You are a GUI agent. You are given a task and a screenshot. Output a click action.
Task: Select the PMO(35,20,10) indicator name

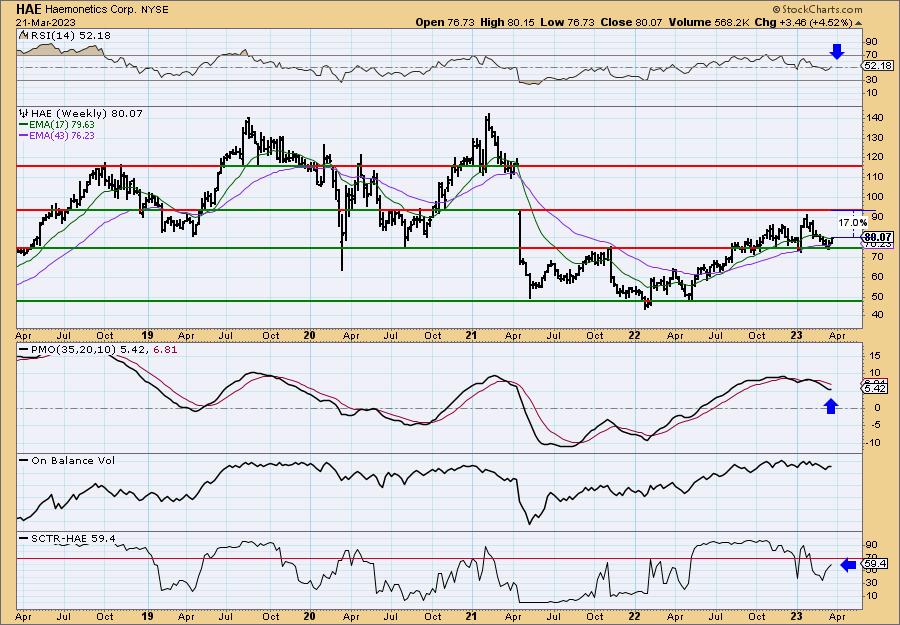pyautogui.click(x=73, y=349)
